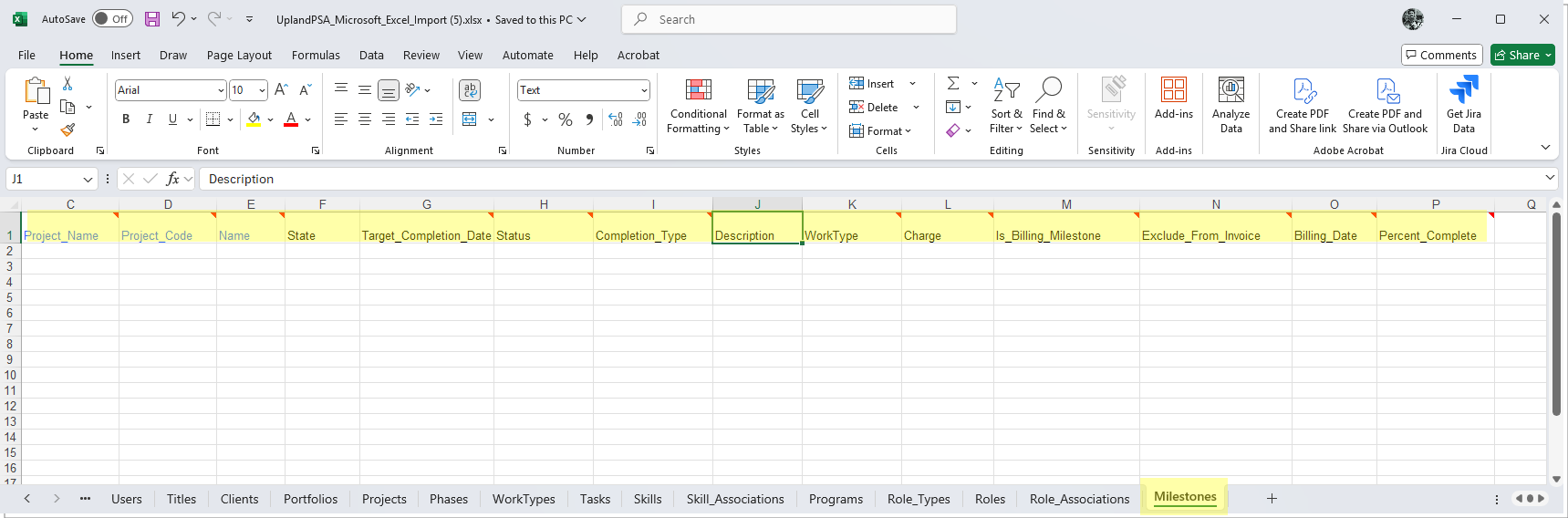Click the Accounting Number Format dollar icon
Image resolution: width=1568 pixels, height=518 pixels.
pos(527,119)
